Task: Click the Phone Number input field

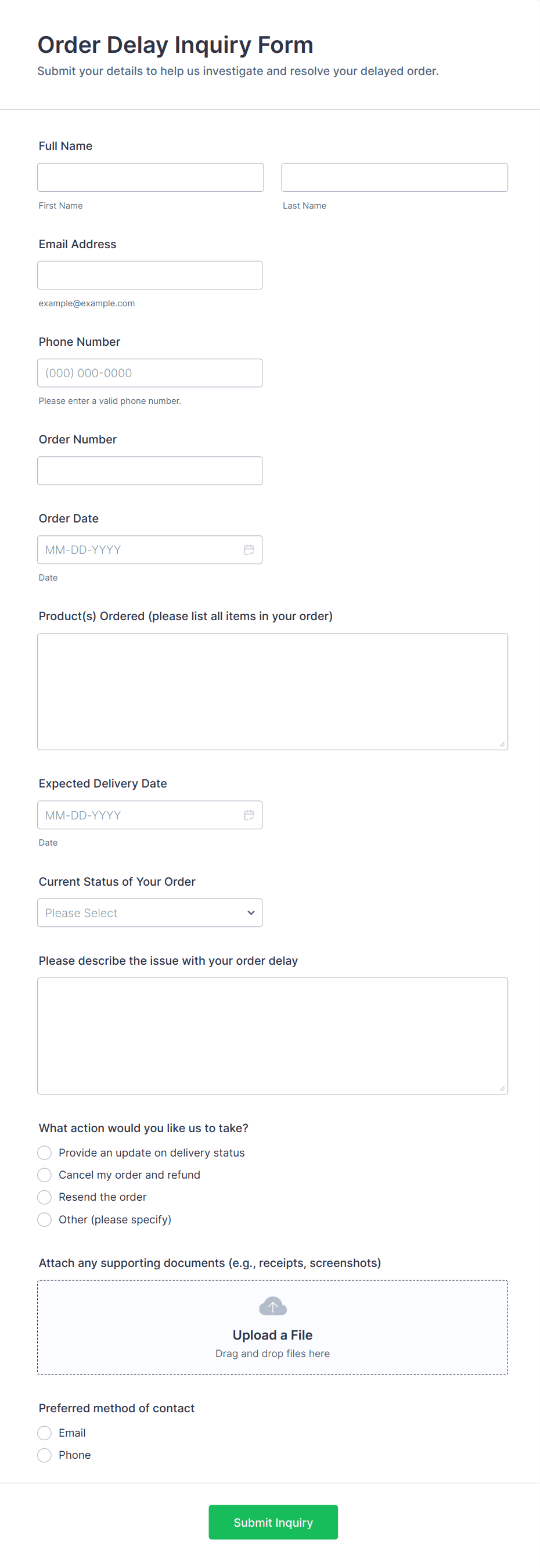Action: tap(150, 373)
